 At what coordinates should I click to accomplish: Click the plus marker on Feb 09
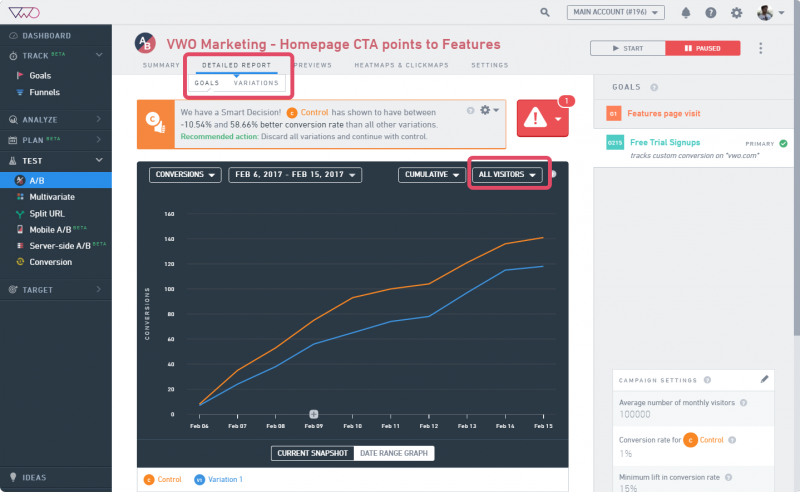(314, 414)
